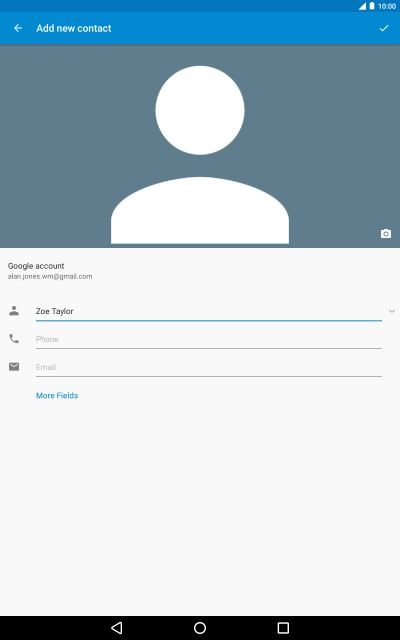Image resolution: width=400 pixels, height=640 pixels.
Task: Tap the back arrow in header
Action: (x=18, y=28)
